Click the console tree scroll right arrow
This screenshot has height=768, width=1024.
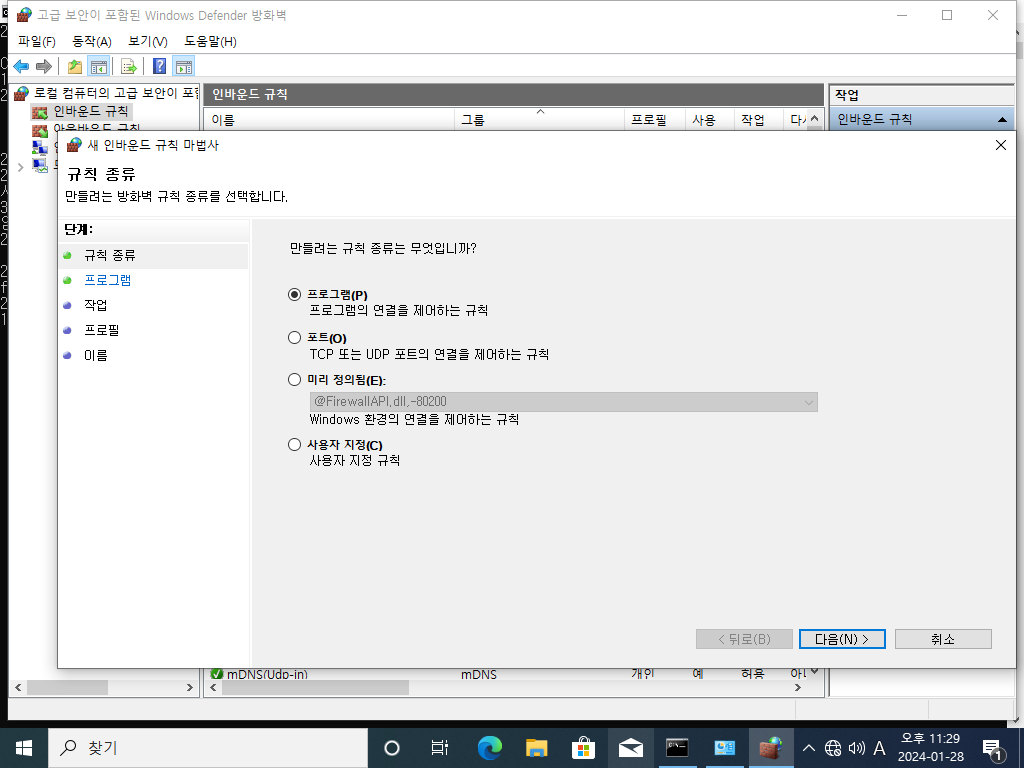pyautogui.click(x=189, y=688)
